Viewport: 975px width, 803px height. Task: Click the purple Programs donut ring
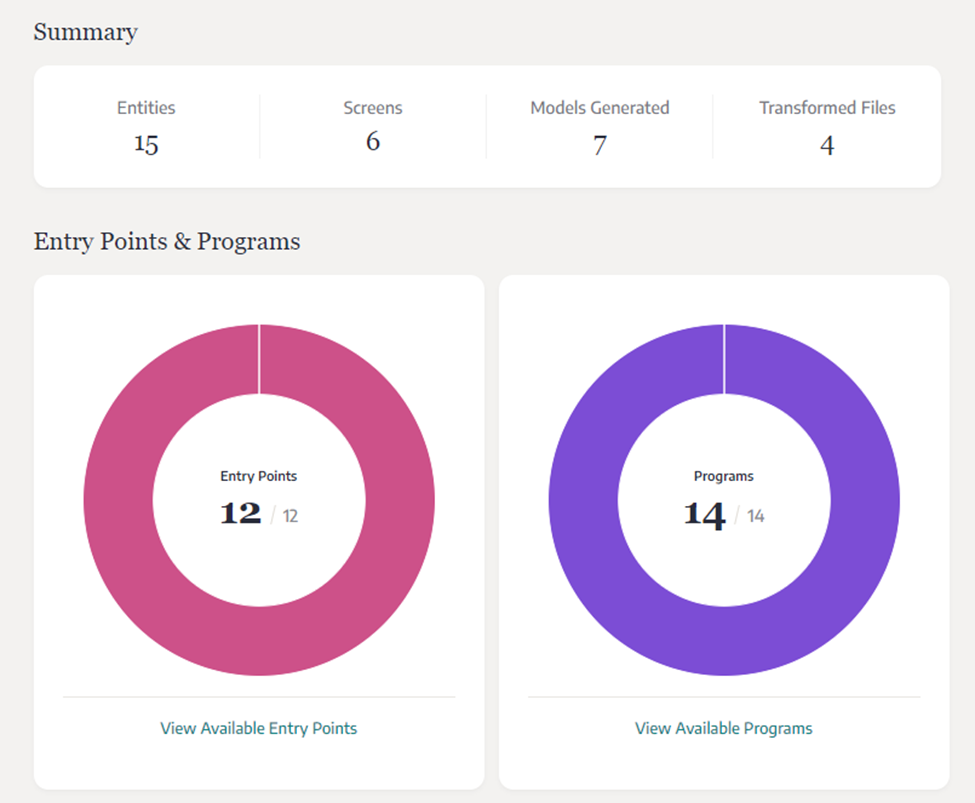click(x=583, y=500)
